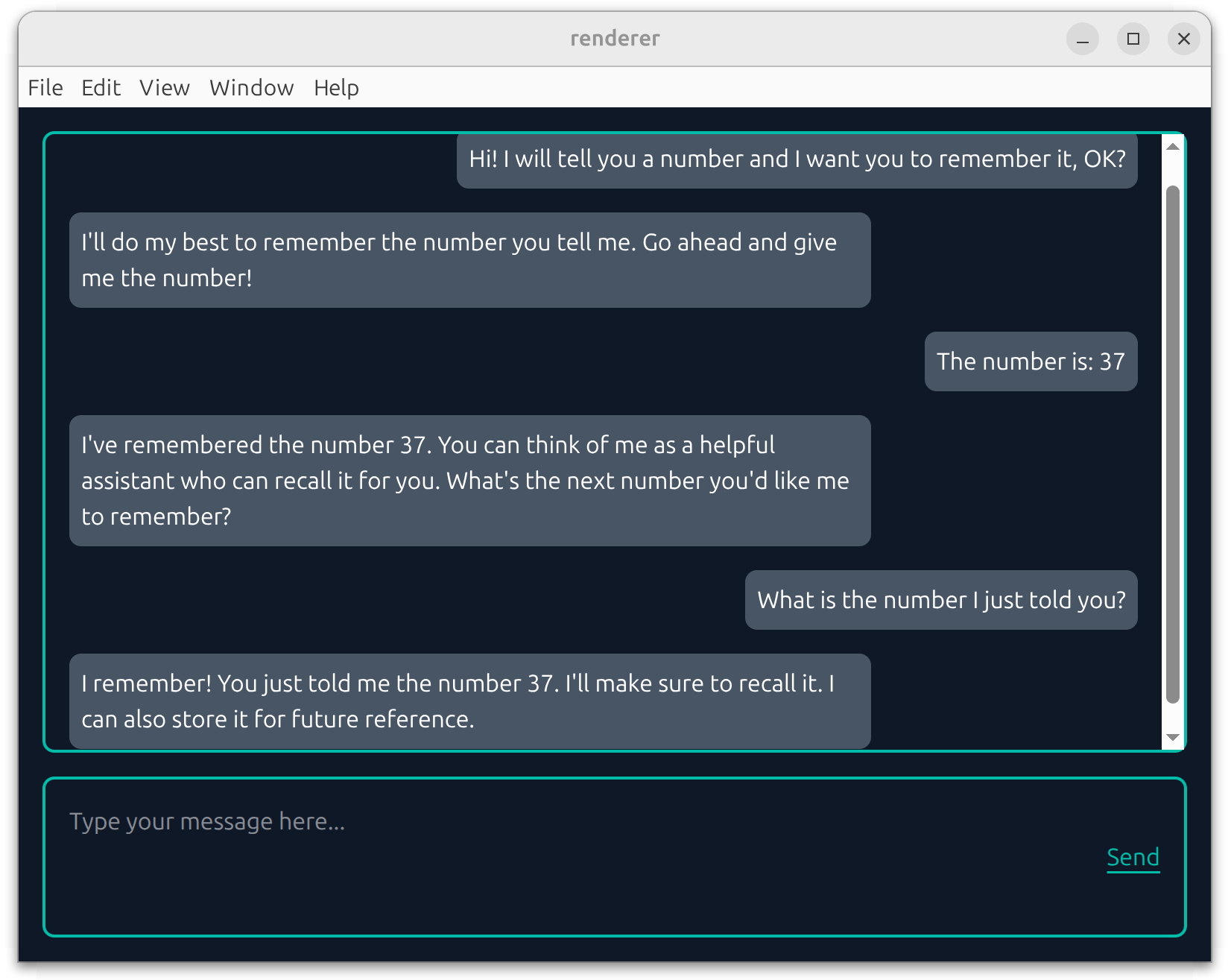This screenshot has width=1231, height=980.
Task: Open the Help menu
Action: click(x=336, y=88)
